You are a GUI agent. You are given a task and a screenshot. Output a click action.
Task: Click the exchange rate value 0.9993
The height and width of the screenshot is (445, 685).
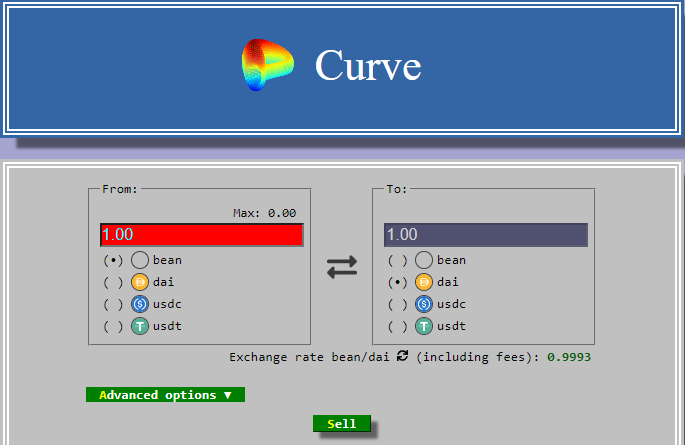[x=569, y=357]
